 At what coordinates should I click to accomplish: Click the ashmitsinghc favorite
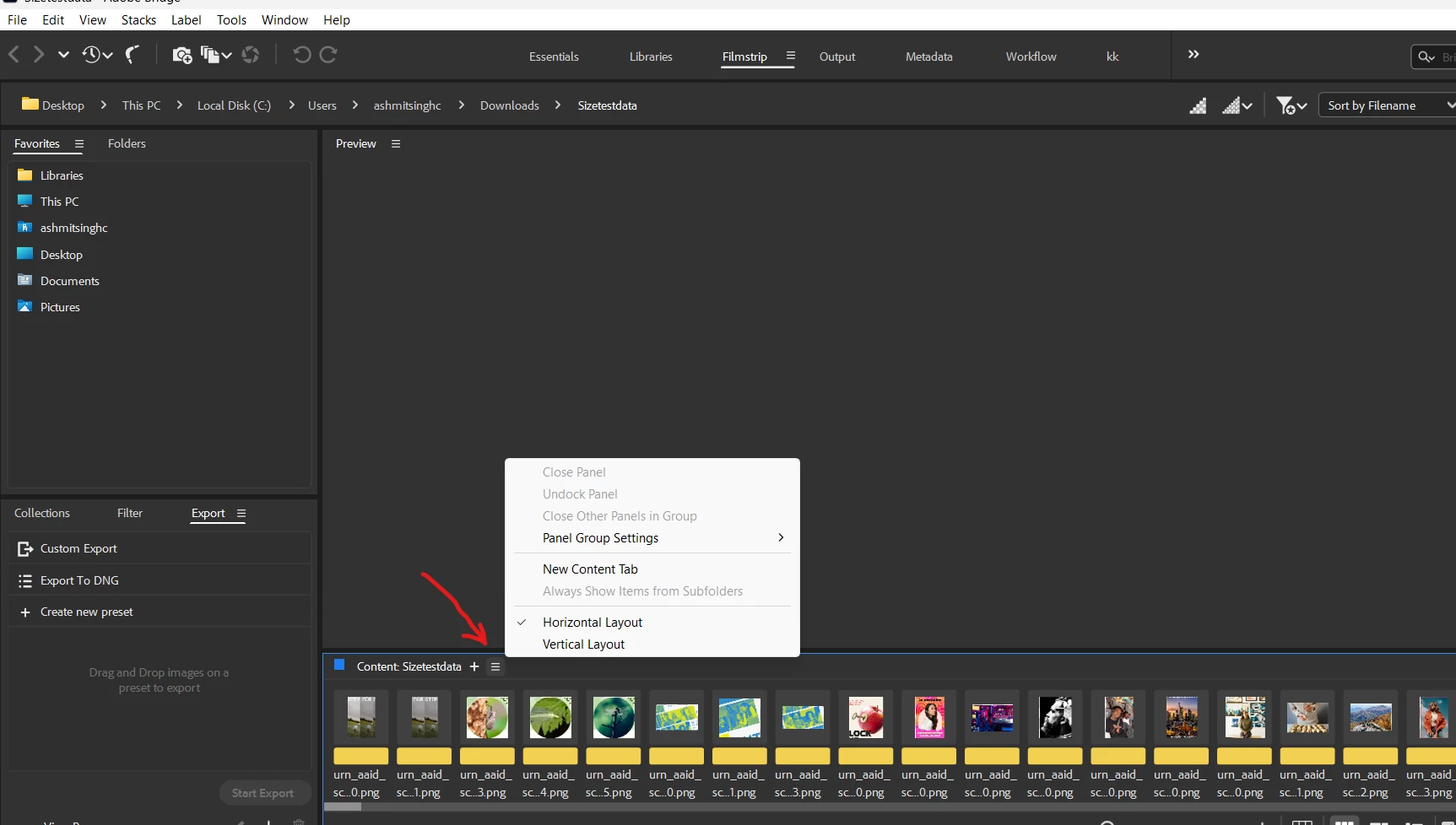click(x=74, y=229)
